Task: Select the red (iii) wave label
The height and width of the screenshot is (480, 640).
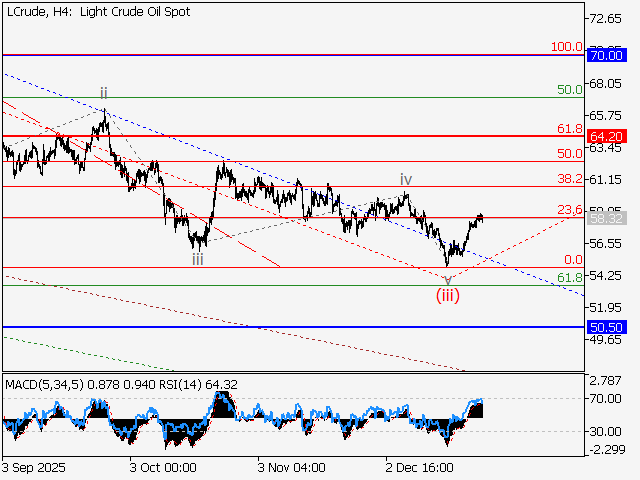Action: click(x=447, y=295)
